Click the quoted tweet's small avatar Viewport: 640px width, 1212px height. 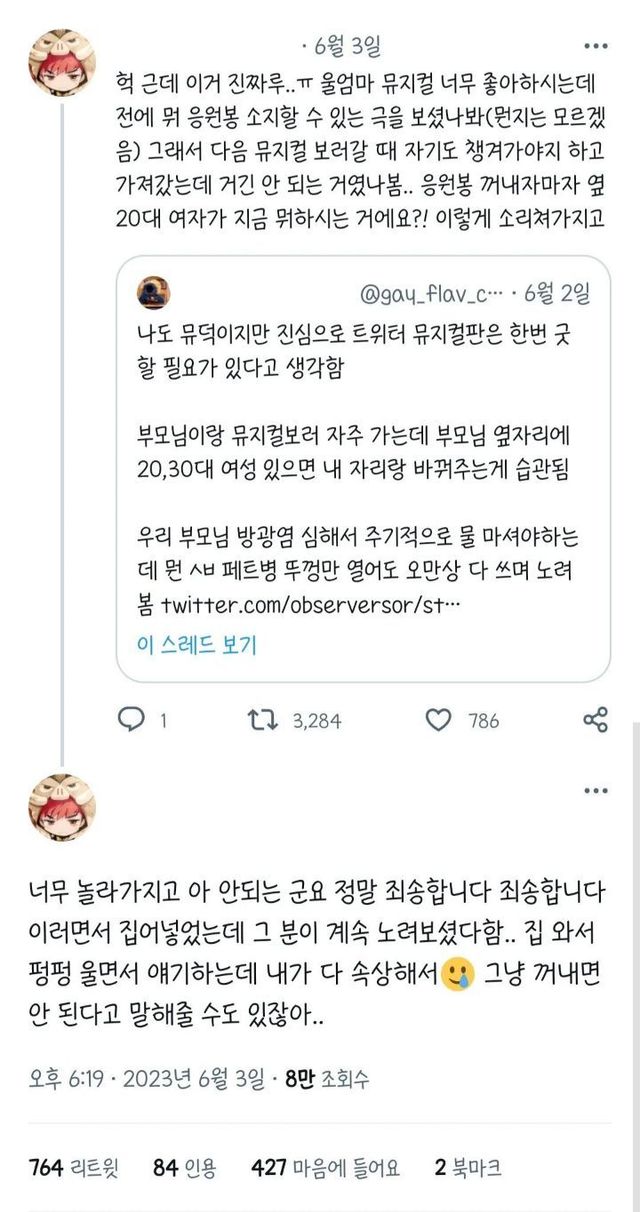pos(153,293)
